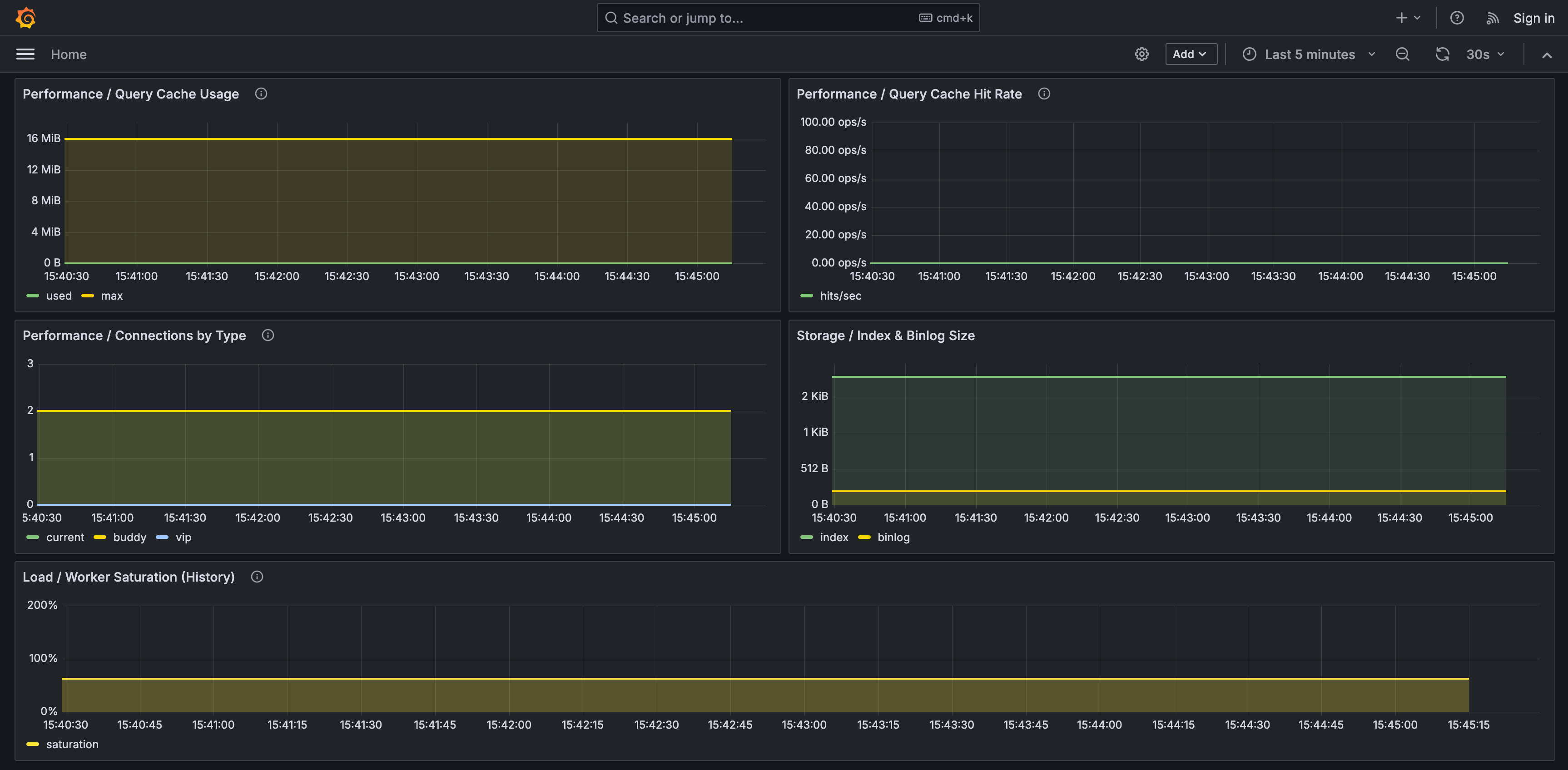1568x770 pixels.
Task: Show info for Worker Saturation panel
Action: pyautogui.click(x=257, y=577)
